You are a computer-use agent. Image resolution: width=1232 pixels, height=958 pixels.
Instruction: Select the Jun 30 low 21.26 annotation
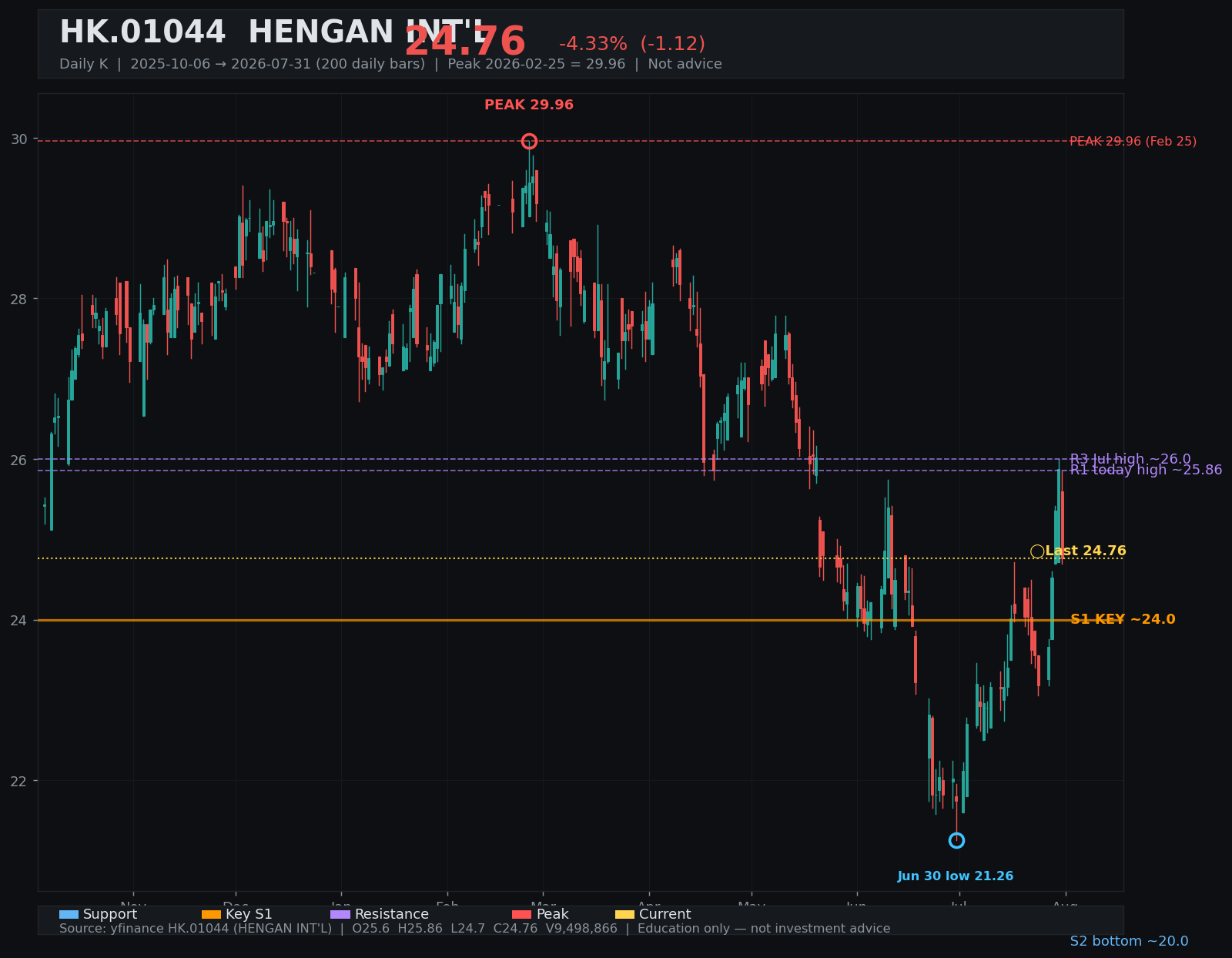(x=956, y=876)
